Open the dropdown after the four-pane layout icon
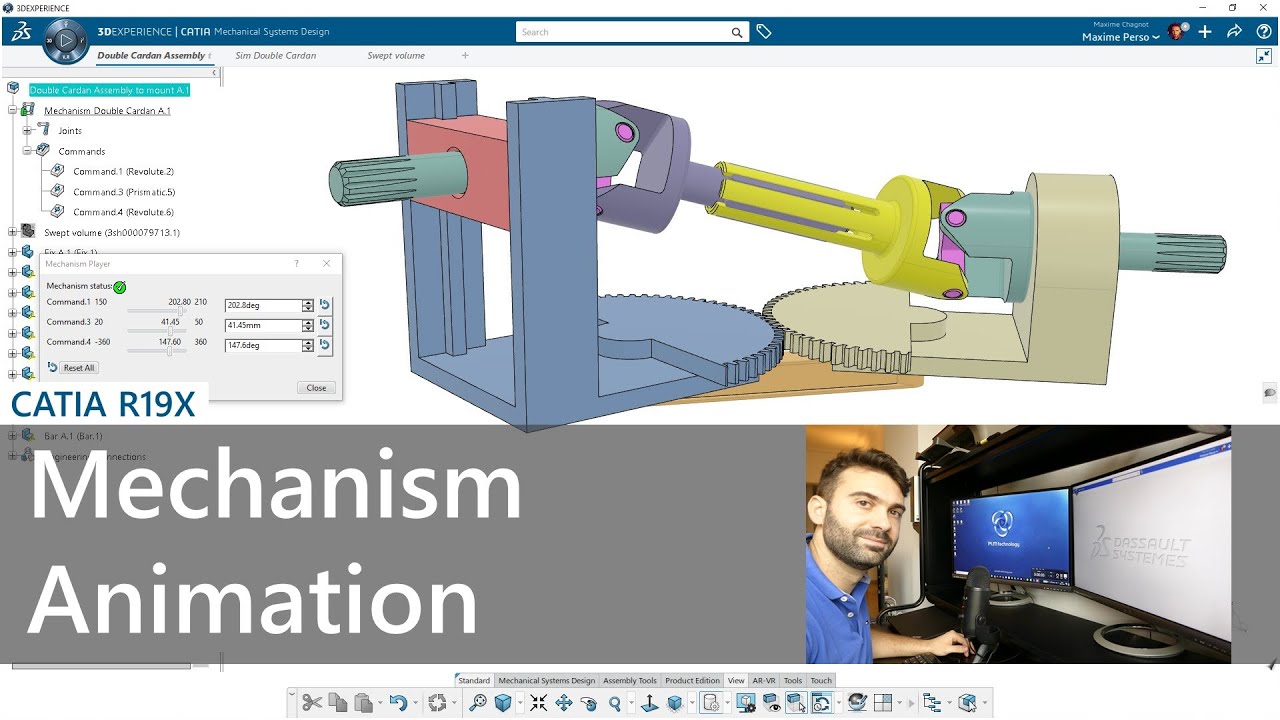Viewport: 1280px width, 720px height. pyautogui.click(x=899, y=703)
